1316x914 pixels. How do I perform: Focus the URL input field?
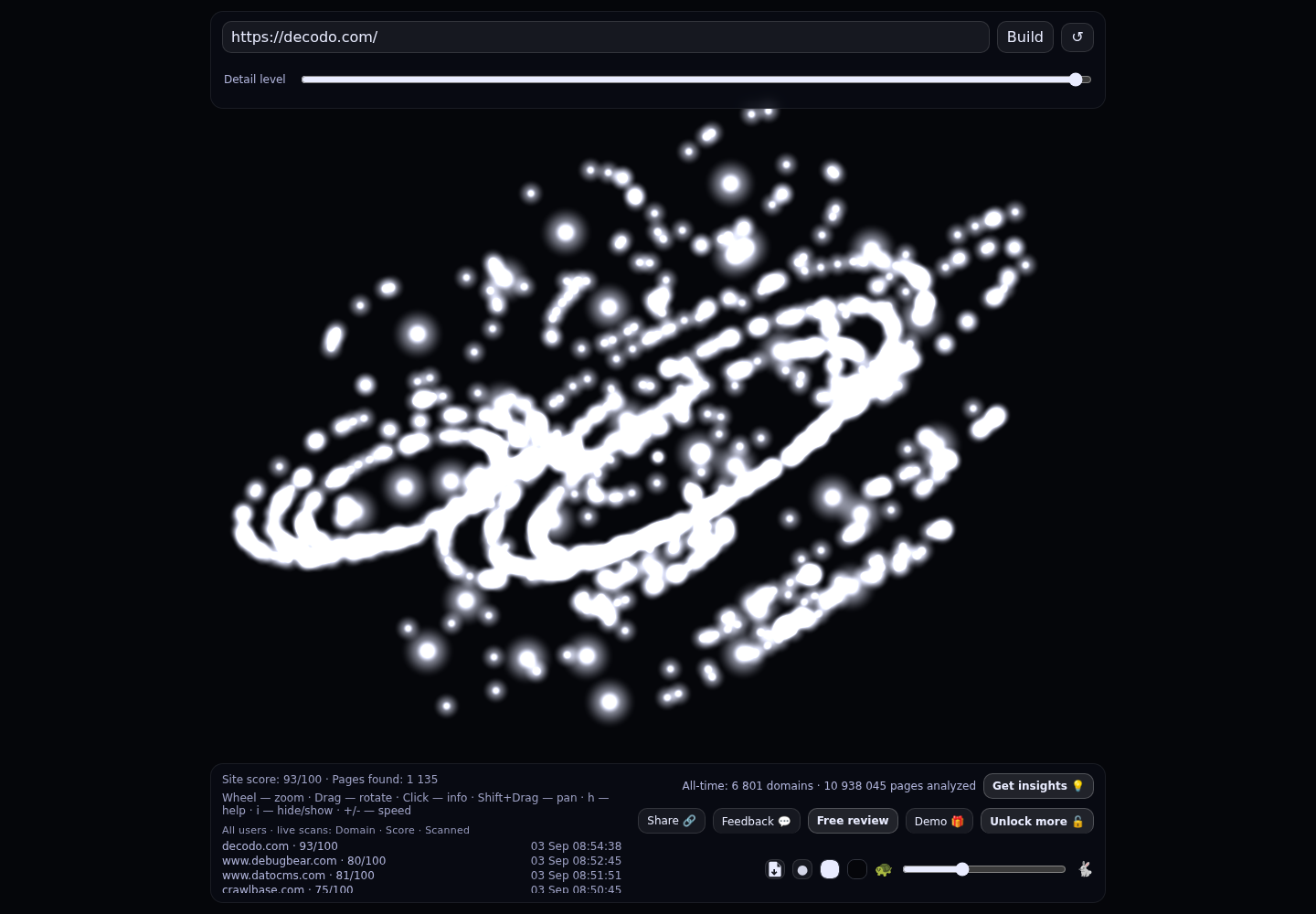coord(606,37)
